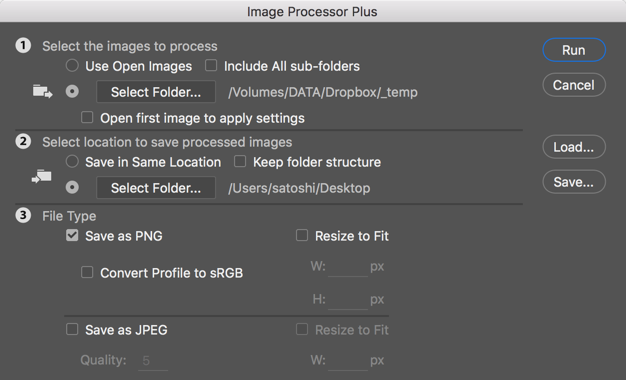Check Open first image to apply settings
This screenshot has height=380, width=626.
tap(87, 117)
